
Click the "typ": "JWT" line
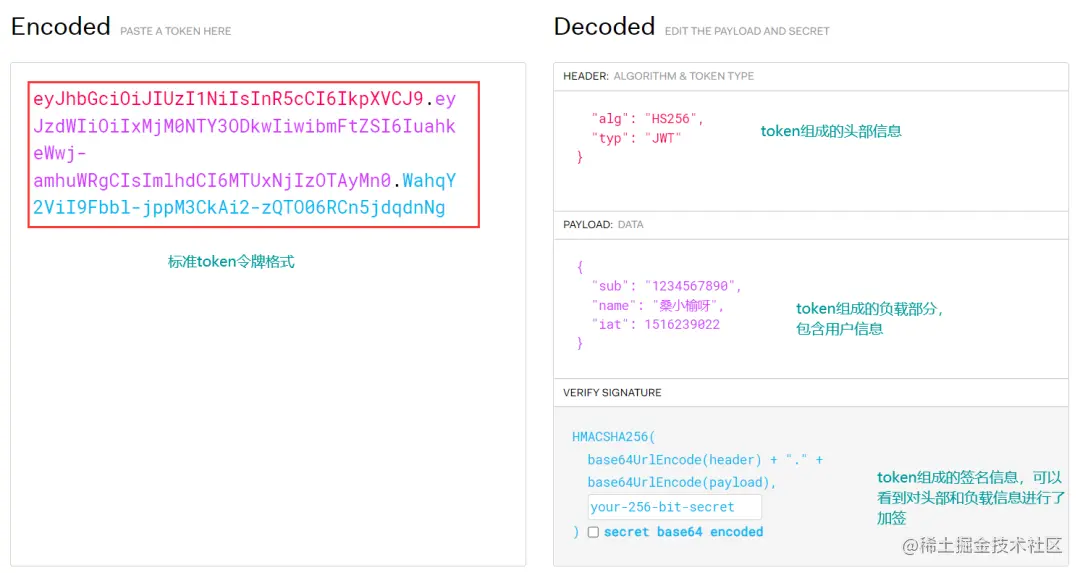click(636, 138)
